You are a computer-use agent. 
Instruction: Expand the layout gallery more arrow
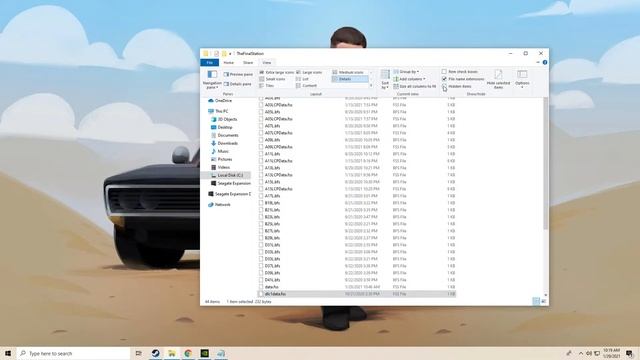(371, 86)
